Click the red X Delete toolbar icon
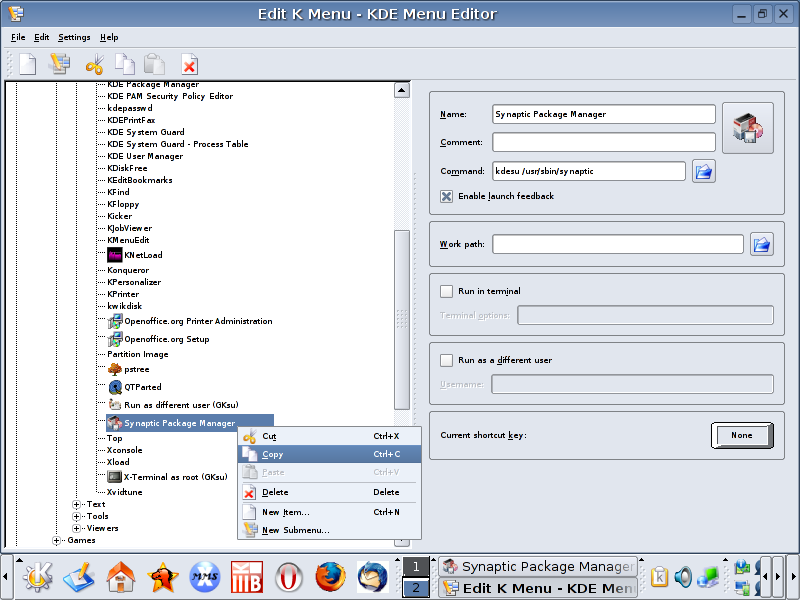Viewport: 800px width, 600px height. (189, 65)
